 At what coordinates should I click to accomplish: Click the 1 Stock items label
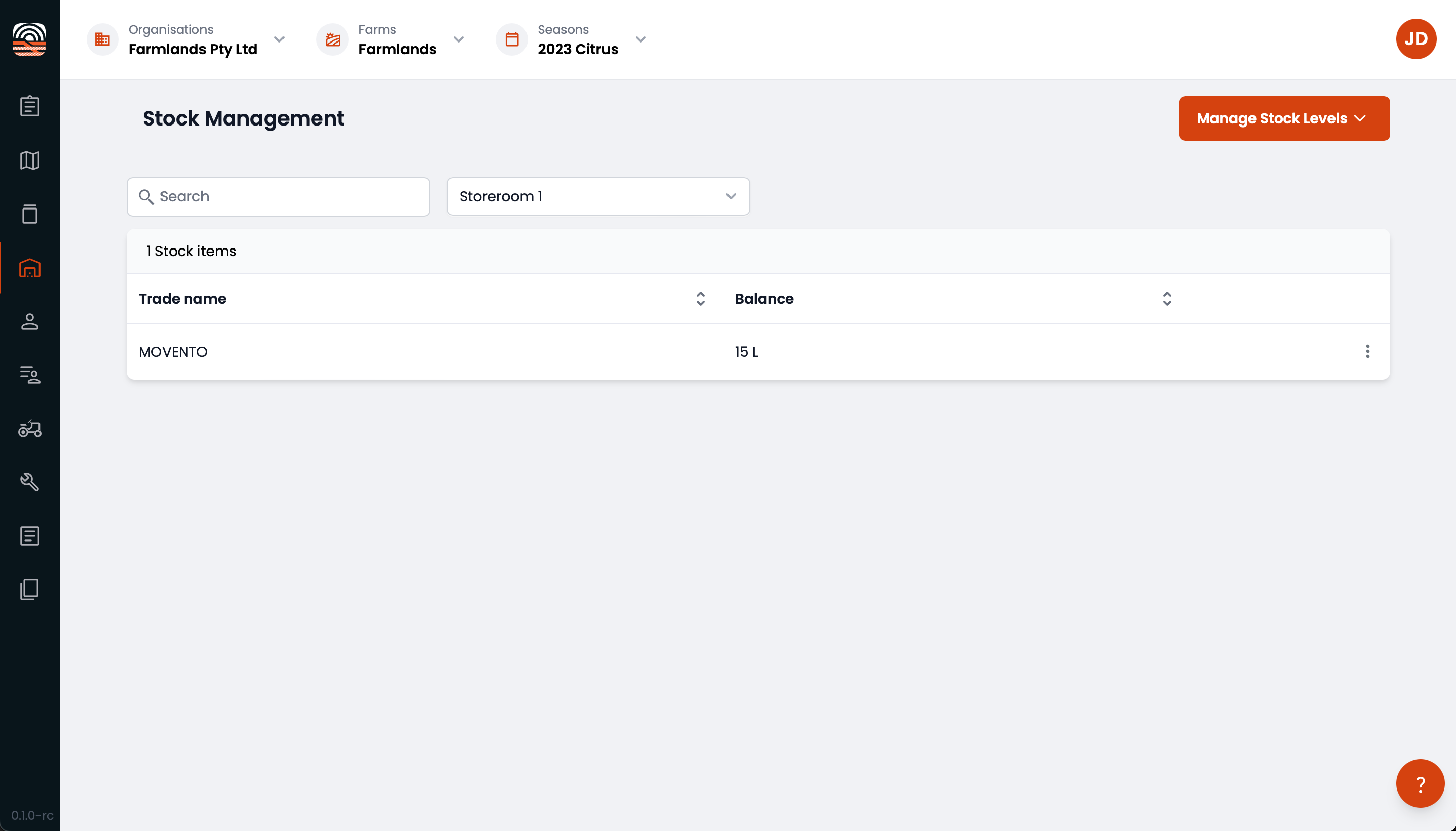tap(191, 251)
